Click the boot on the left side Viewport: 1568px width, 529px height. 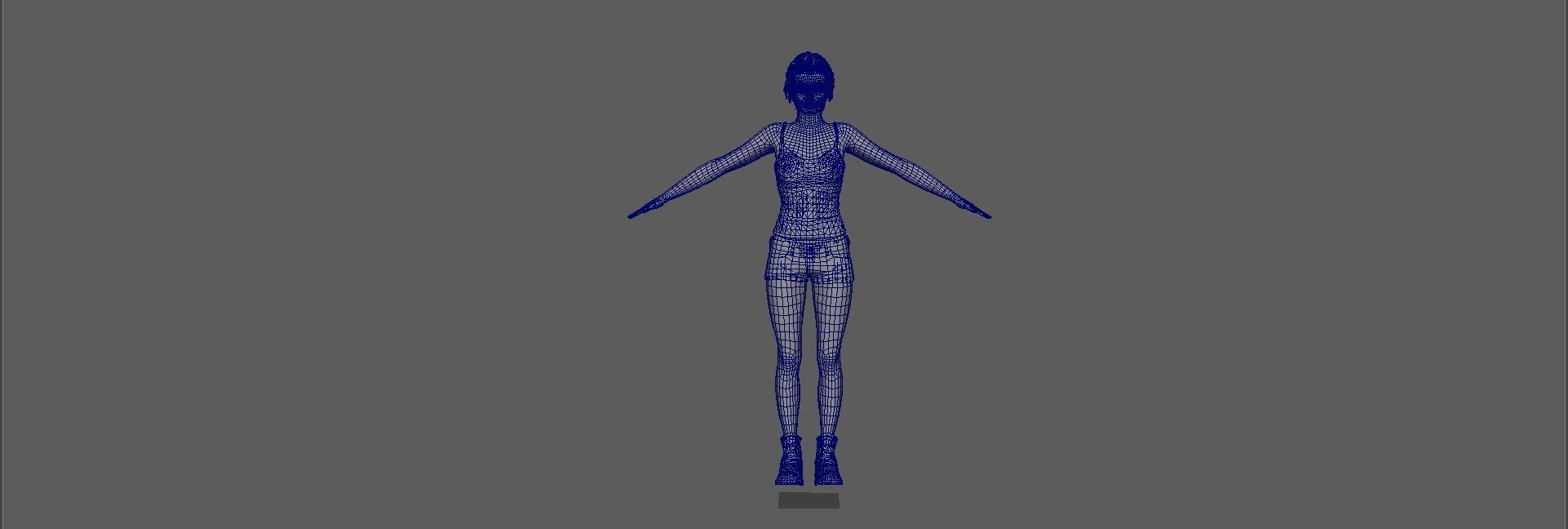[790, 460]
